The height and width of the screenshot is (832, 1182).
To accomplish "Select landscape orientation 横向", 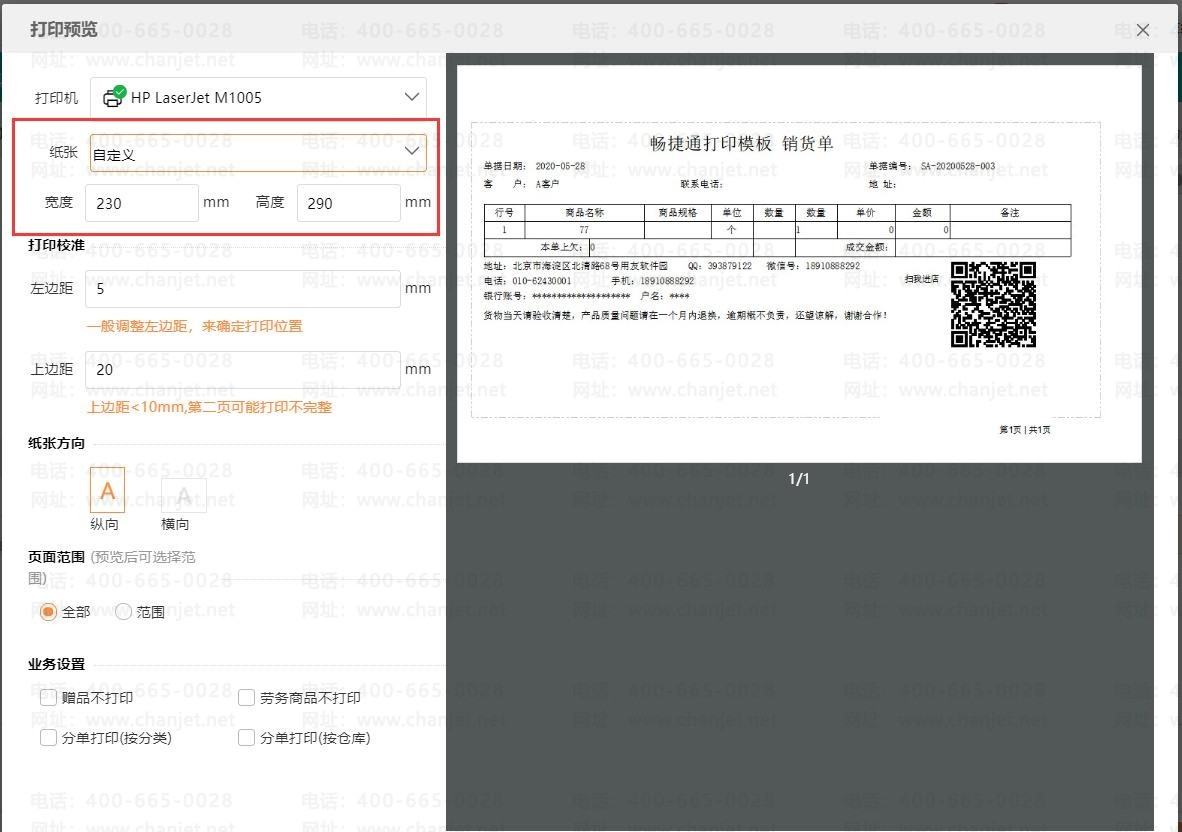I will 183,495.
